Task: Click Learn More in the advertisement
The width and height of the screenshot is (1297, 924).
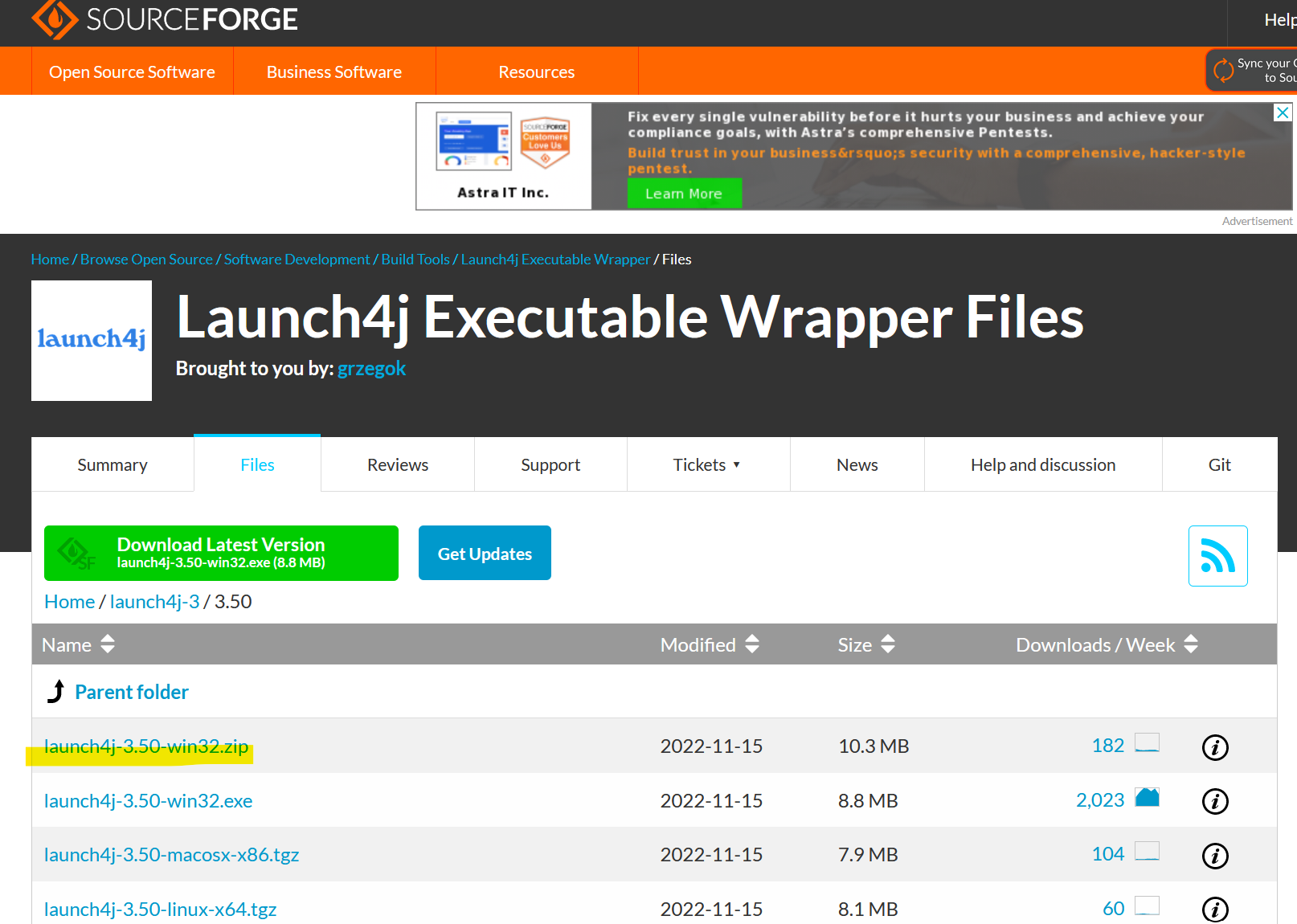Action: (684, 194)
